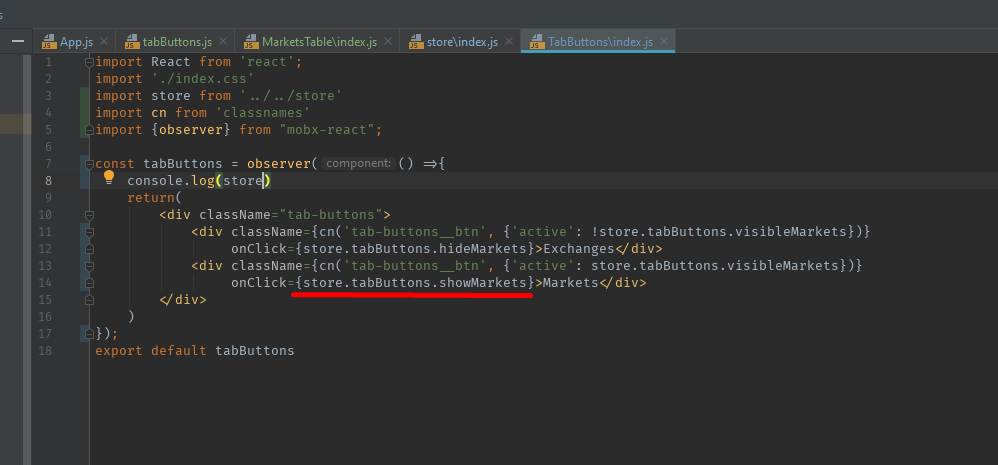Click 'tabButtons' in the export default line
998x465 pixels.
coord(255,350)
